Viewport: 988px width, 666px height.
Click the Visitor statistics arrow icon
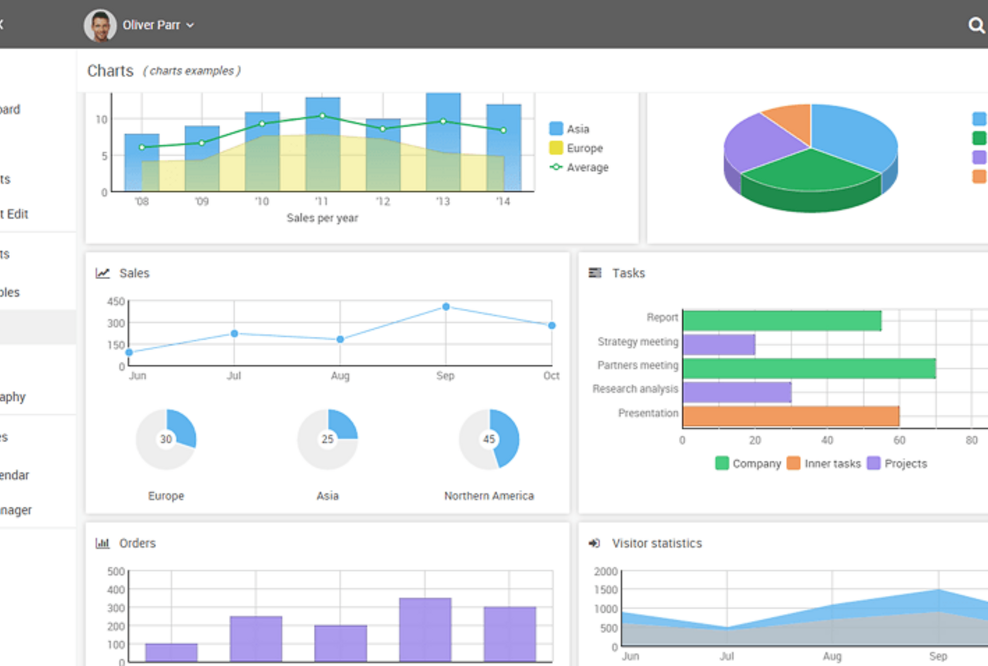[593, 543]
